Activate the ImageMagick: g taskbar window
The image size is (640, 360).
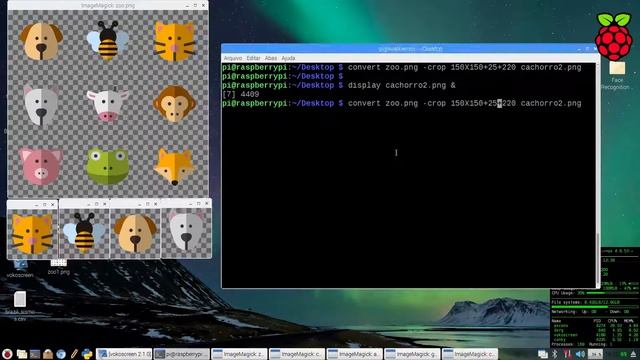412,354
